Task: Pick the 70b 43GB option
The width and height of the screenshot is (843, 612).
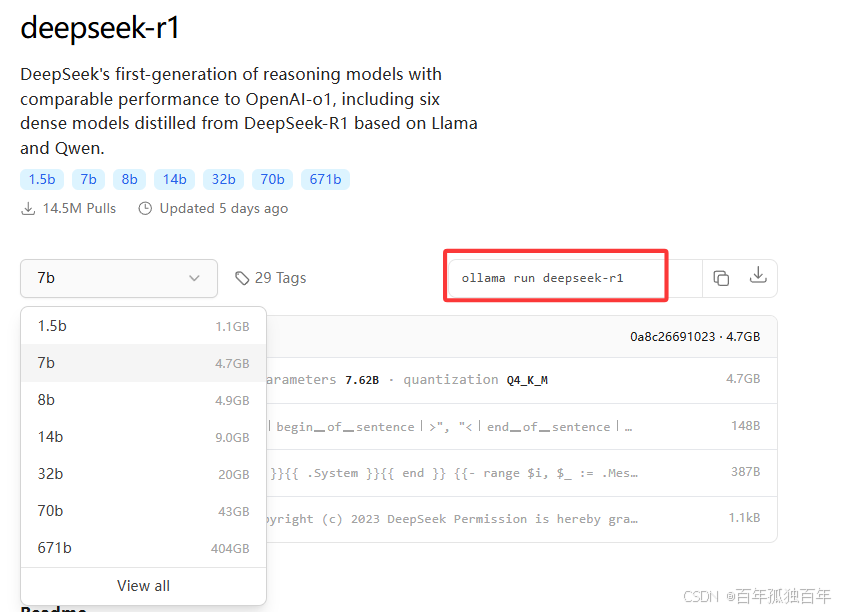Action: (144, 511)
